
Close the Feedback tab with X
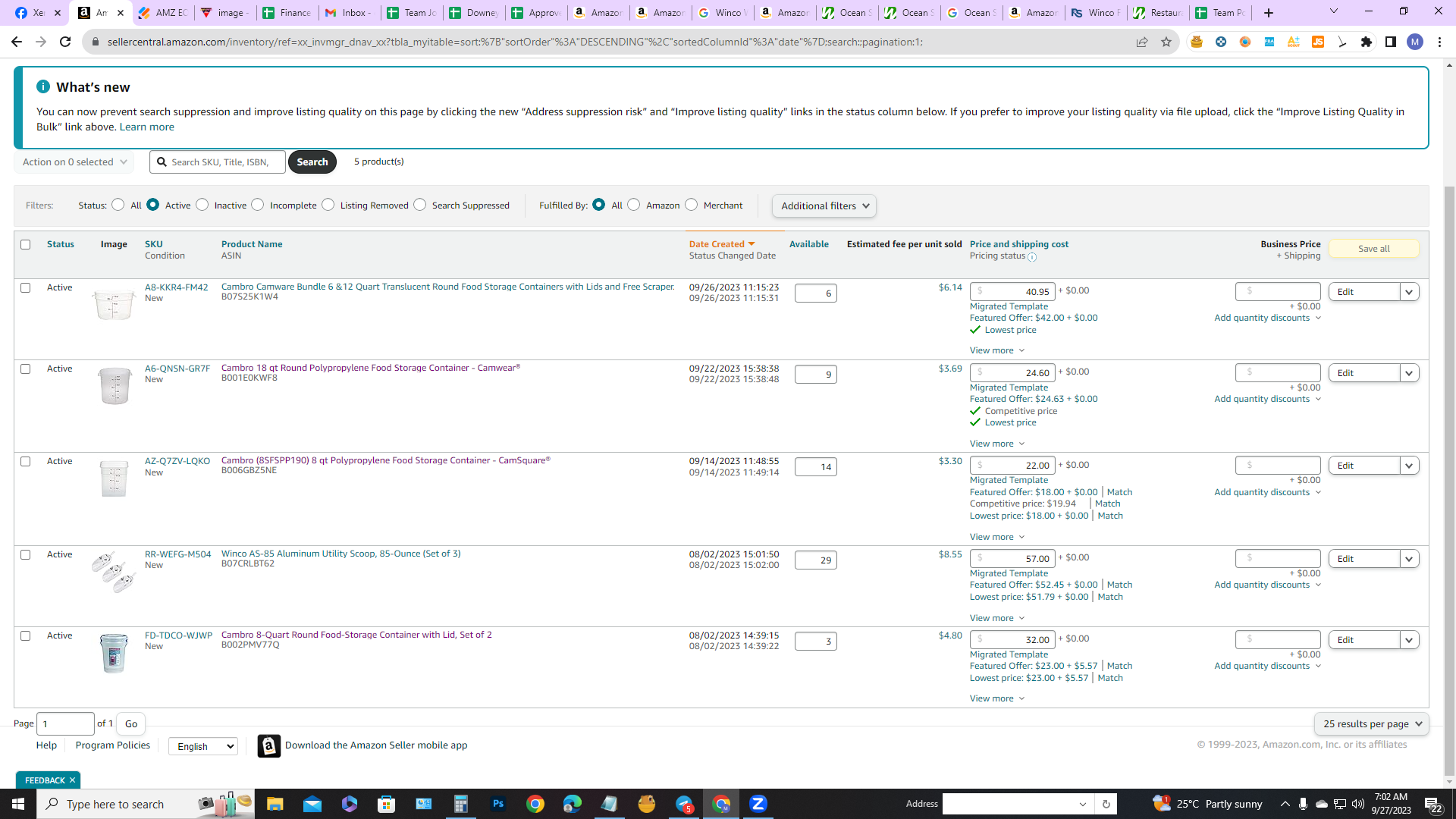pyautogui.click(x=73, y=780)
